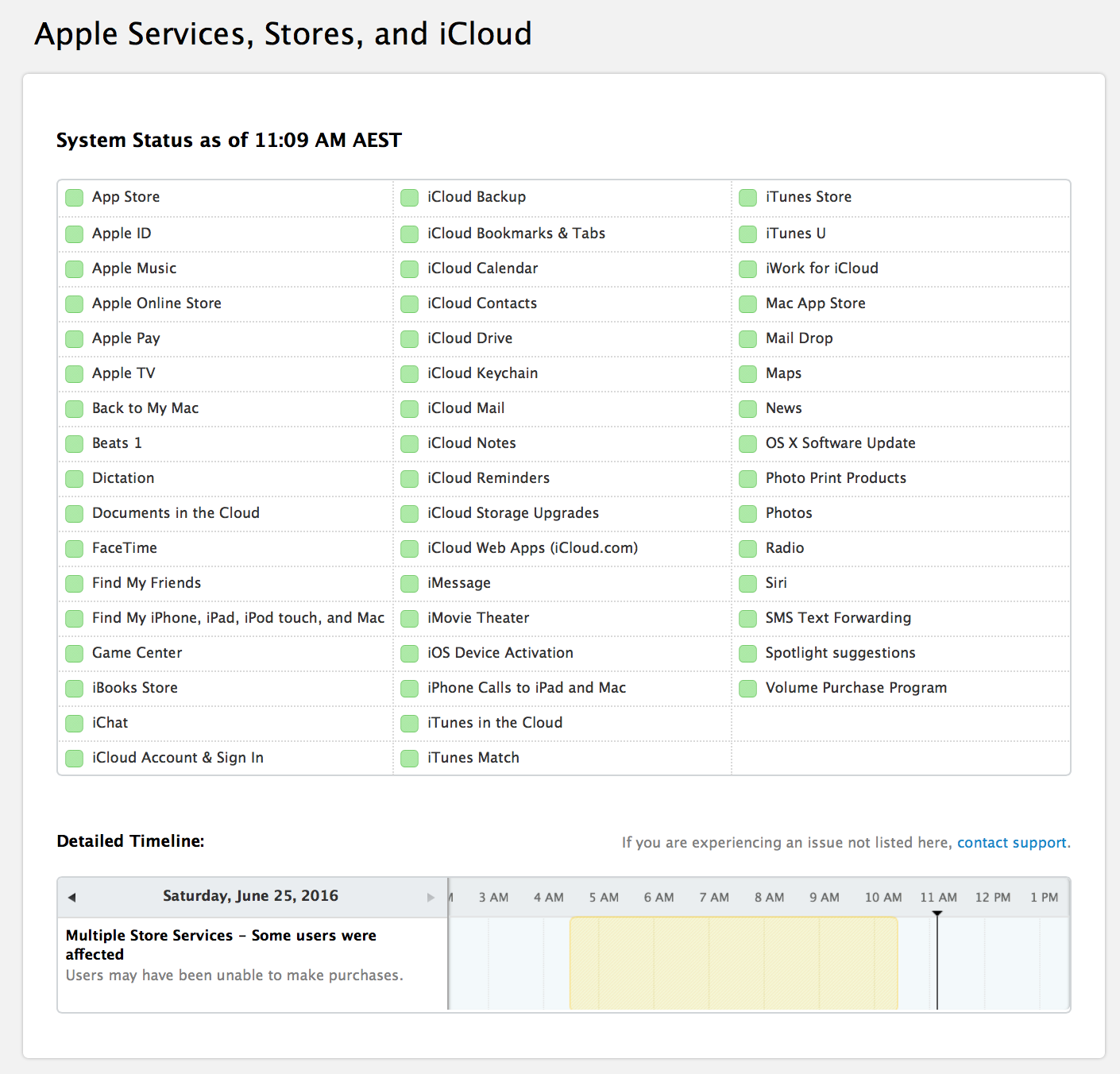Click the iTunes in the Cloud label
The image size is (1120, 1074).
[495, 723]
